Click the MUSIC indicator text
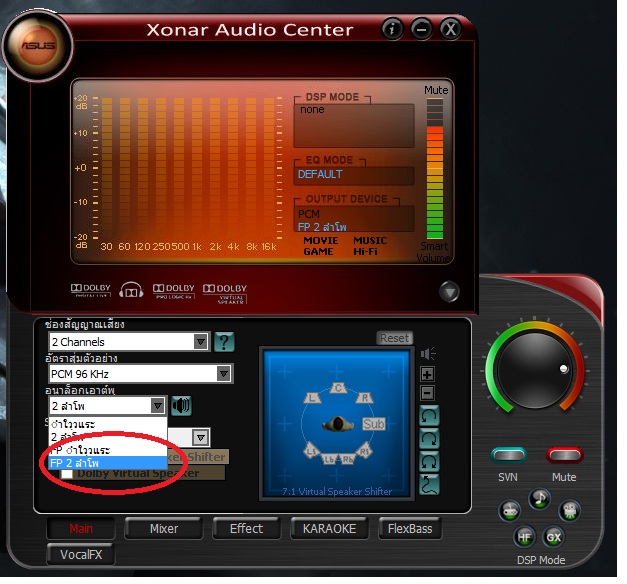Image resolution: width=627 pixels, height=584 pixels. click(370, 240)
